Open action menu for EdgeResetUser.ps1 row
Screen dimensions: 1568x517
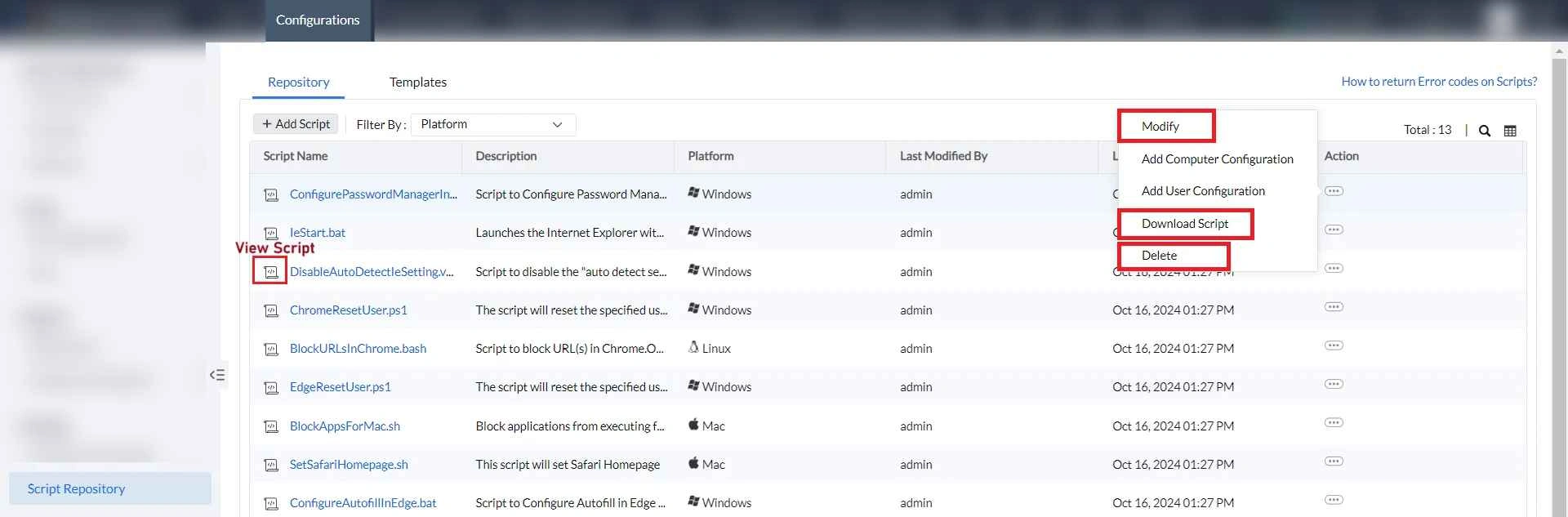1334,384
